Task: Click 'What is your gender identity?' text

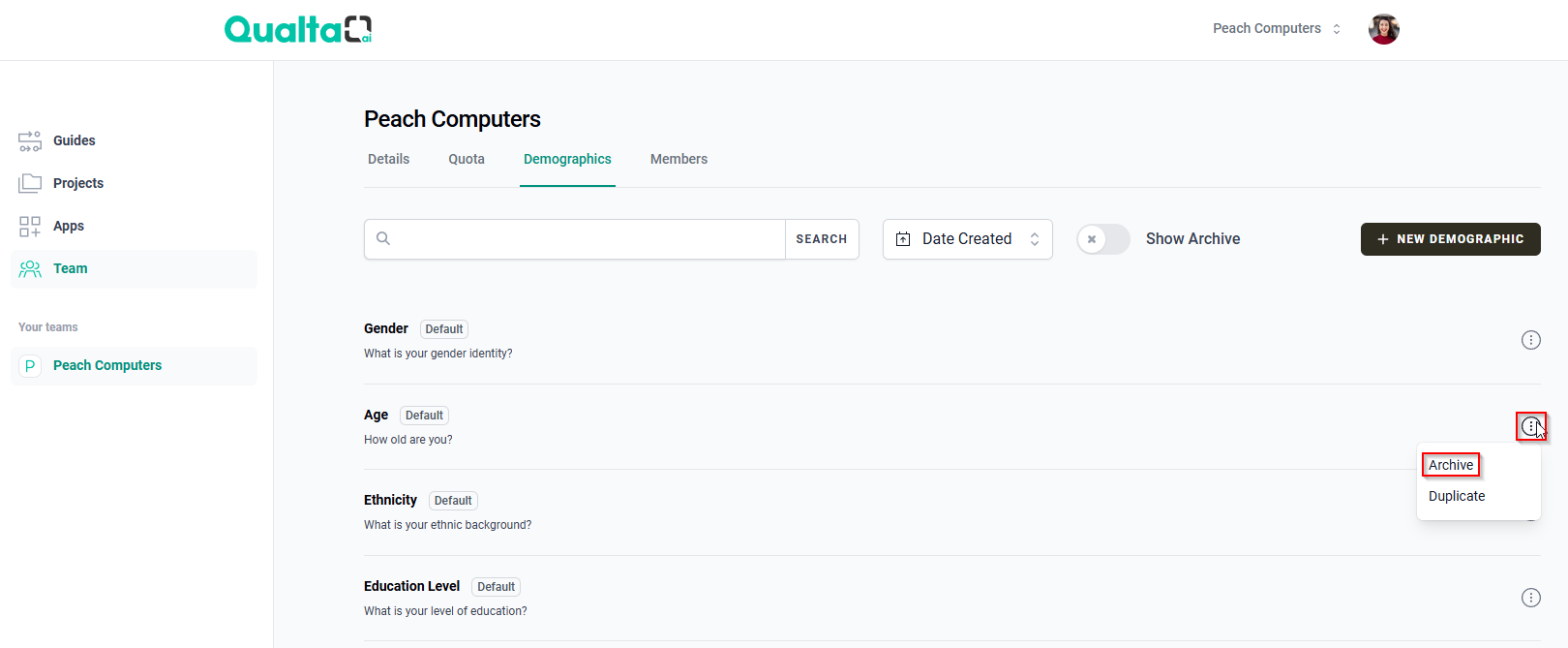Action: 438,354
